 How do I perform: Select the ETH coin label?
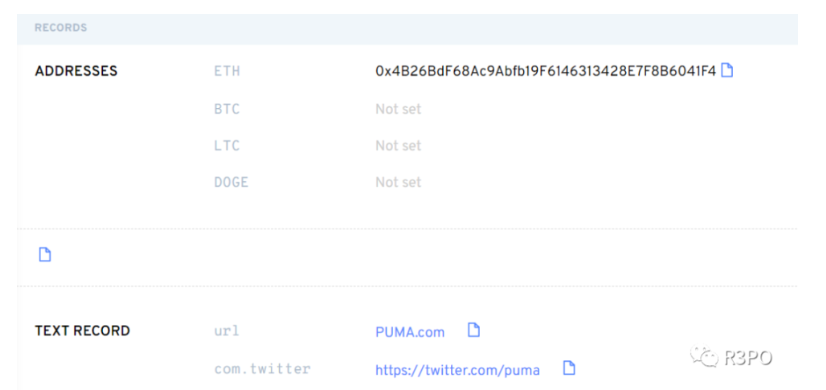227,71
